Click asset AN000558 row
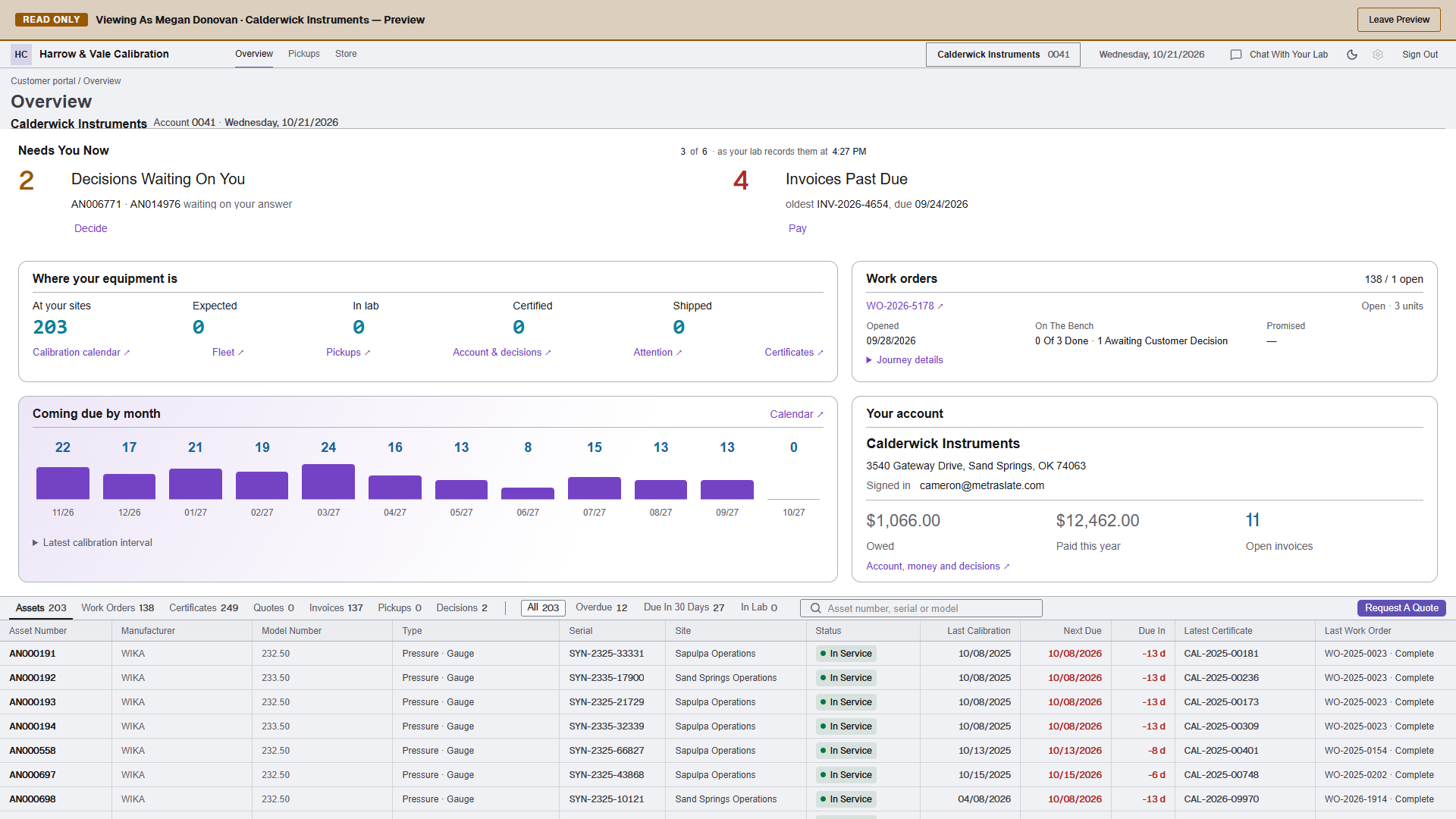This screenshot has width=1456, height=819. (728, 751)
